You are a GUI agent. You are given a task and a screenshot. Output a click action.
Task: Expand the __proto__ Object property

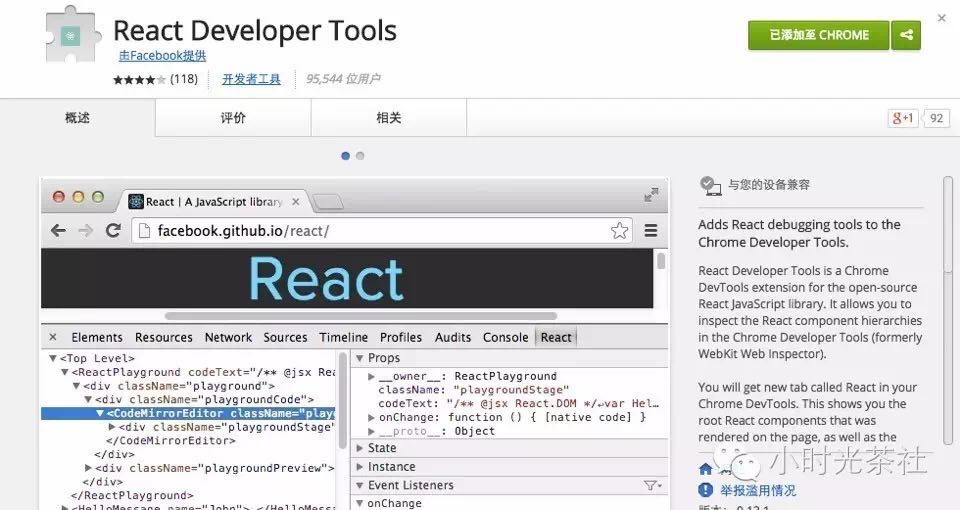click(371, 432)
